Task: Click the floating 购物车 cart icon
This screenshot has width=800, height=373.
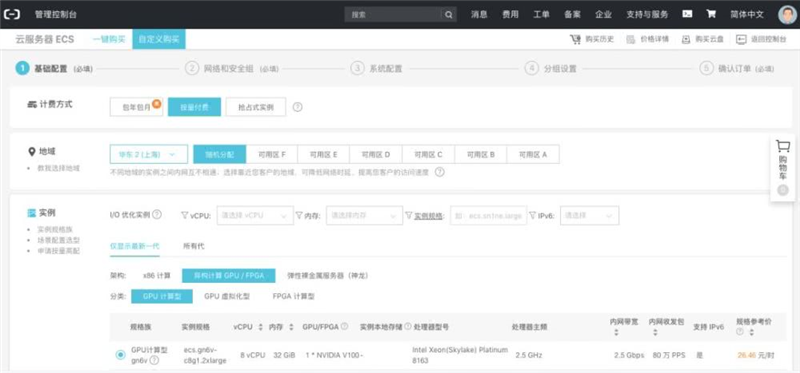Action: (783, 146)
